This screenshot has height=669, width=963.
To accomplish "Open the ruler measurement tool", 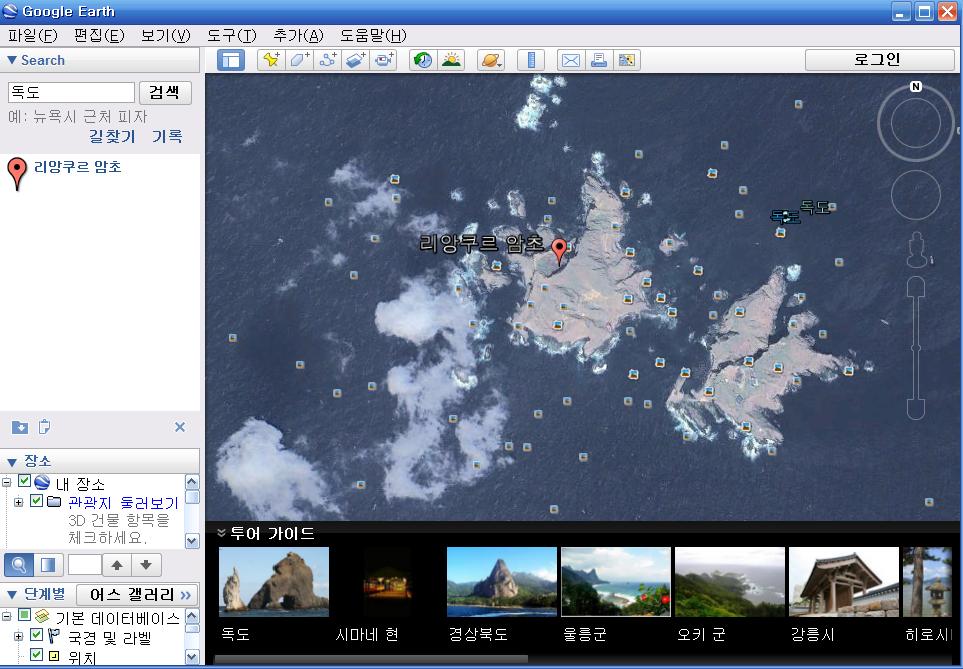I will pyautogui.click(x=530, y=60).
